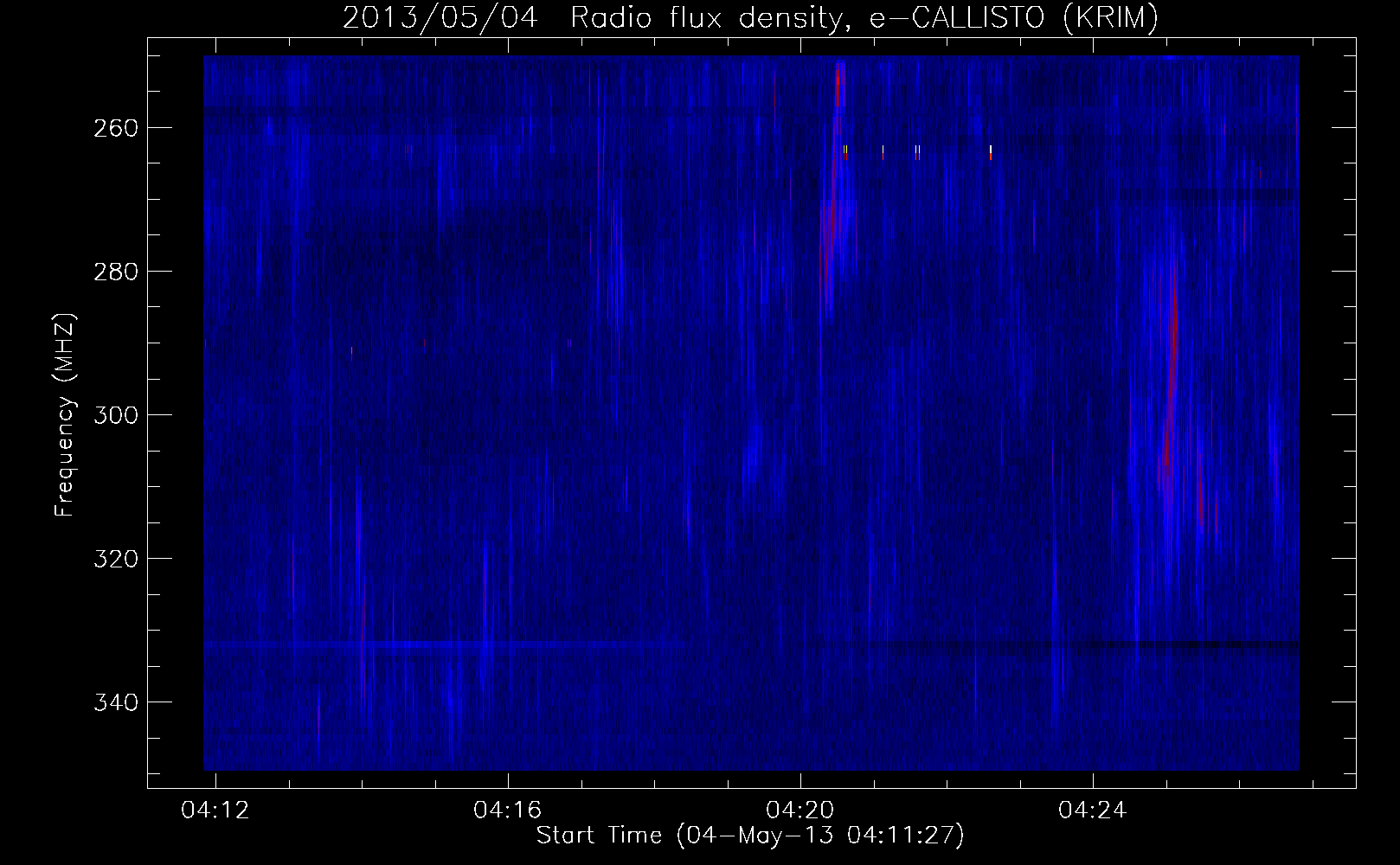1400x865 pixels.
Task: Click the 340 frequency tick label
Action: pos(116,702)
